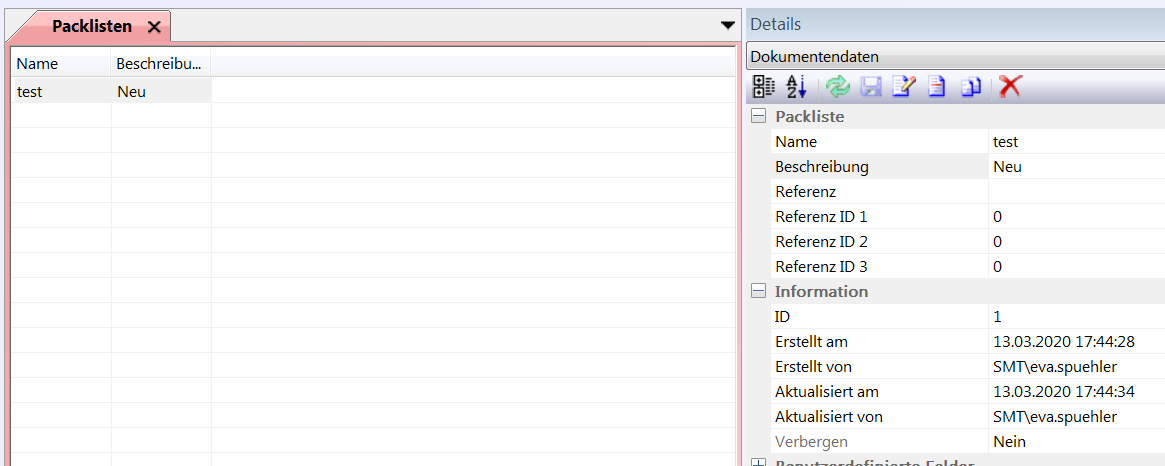This screenshot has height=466, width=1165.
Task: Switch property grid to categorized view
Action: point(764,87)
